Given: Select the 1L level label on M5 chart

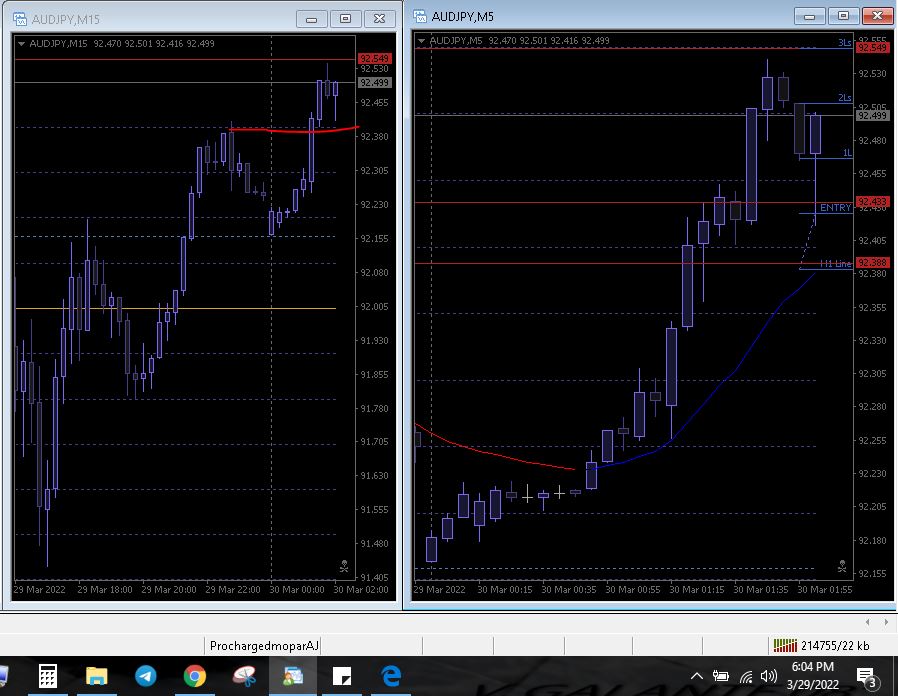Looking at the screenshot, I should click(x=846, y=152).
